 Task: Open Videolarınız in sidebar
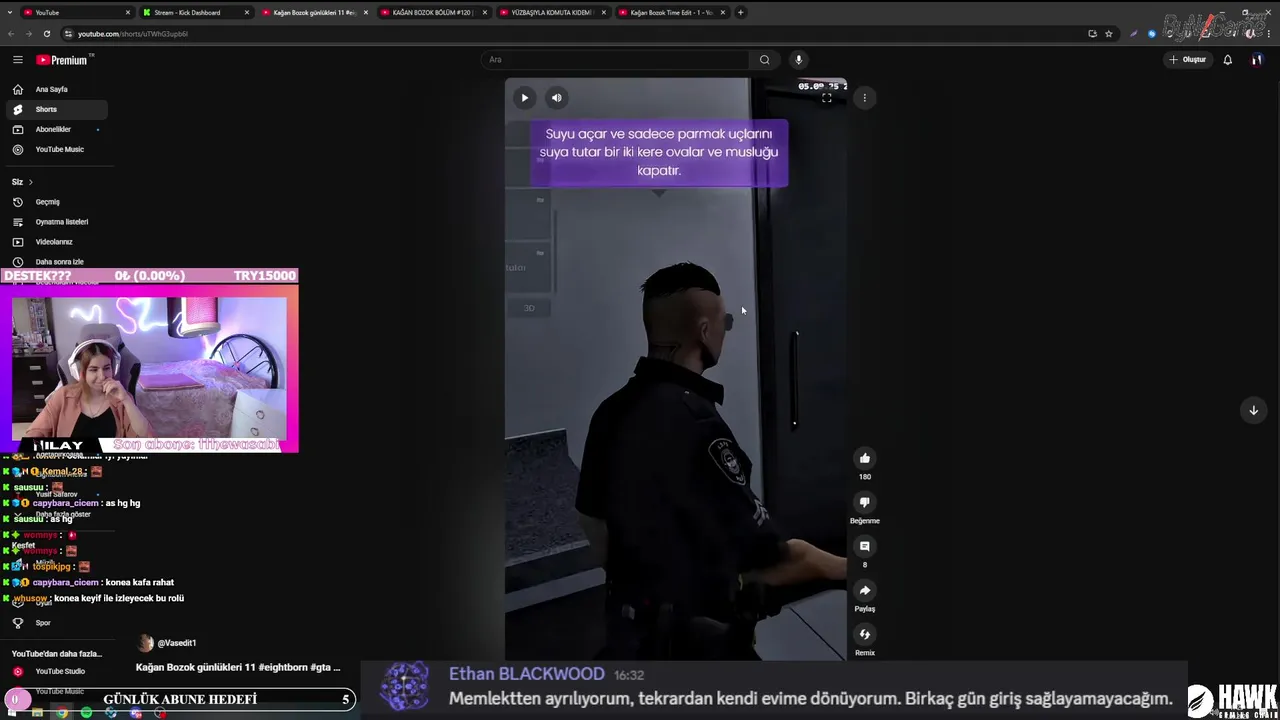click(55, 242)
